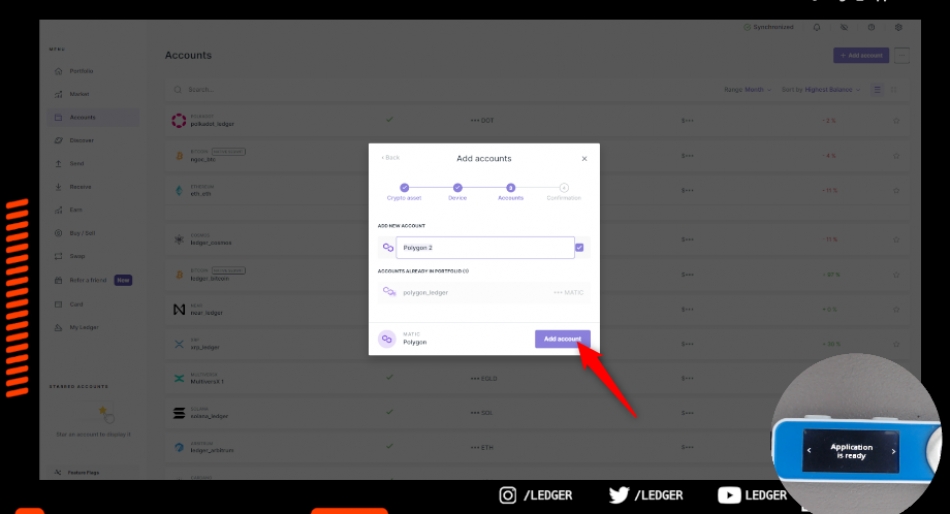Click the New badge next to Refer a friend
Viewport: 950px width, 514px height.
click(123, 280)
